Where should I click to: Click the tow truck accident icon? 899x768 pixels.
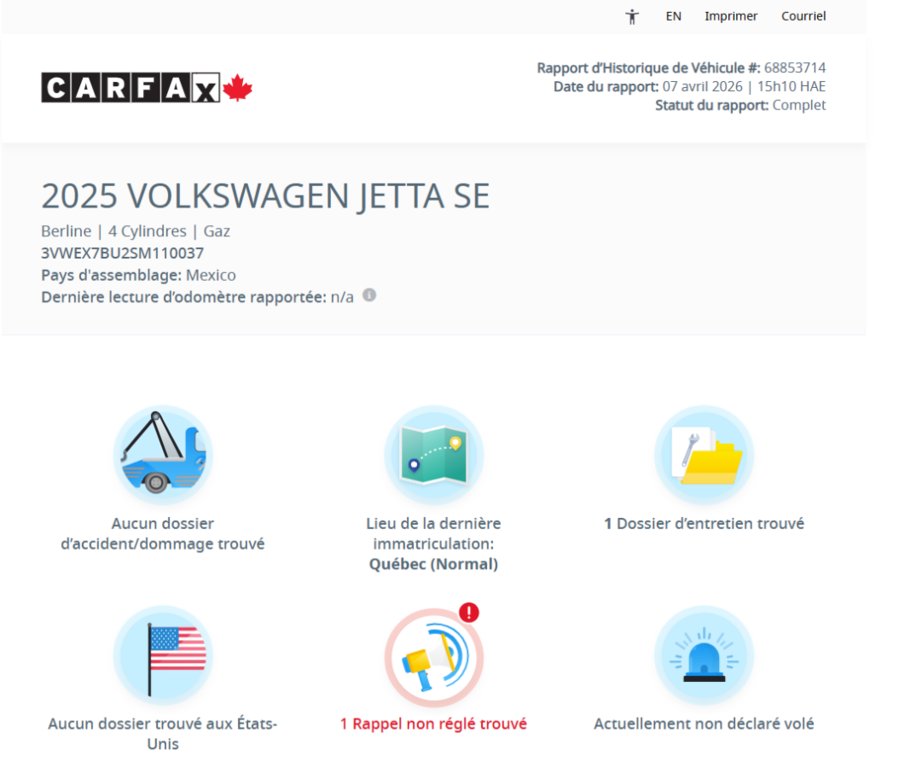163,454
